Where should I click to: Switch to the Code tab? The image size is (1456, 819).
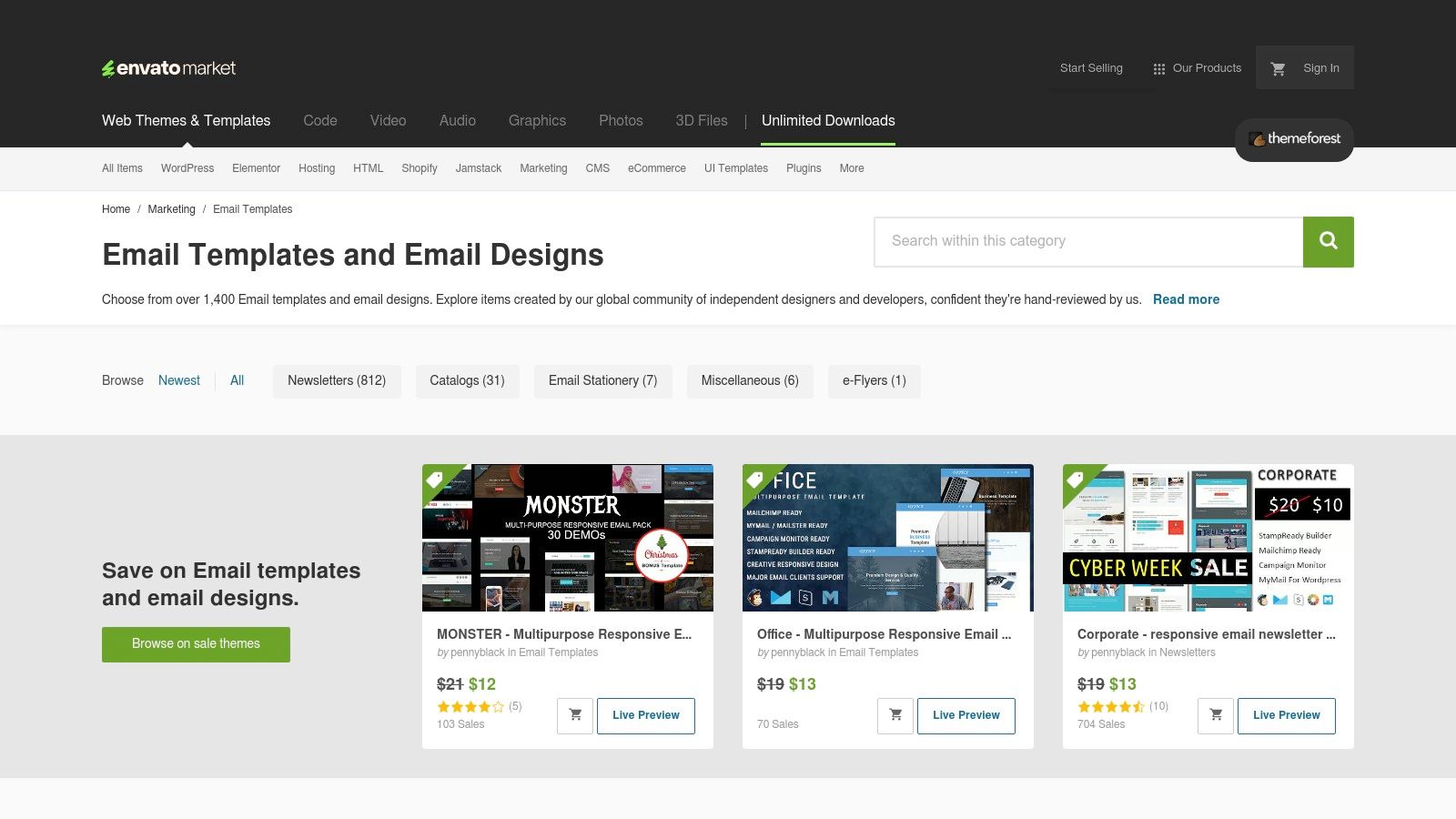[x=320, y=120]
